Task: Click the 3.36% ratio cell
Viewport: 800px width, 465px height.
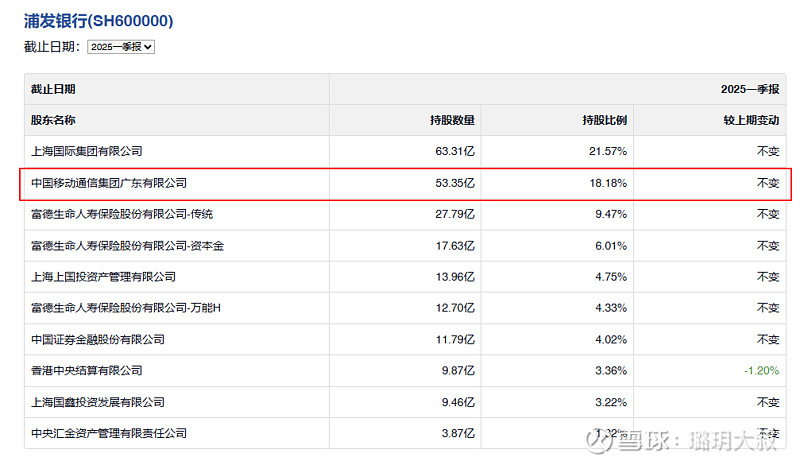Action: (611, 371)
